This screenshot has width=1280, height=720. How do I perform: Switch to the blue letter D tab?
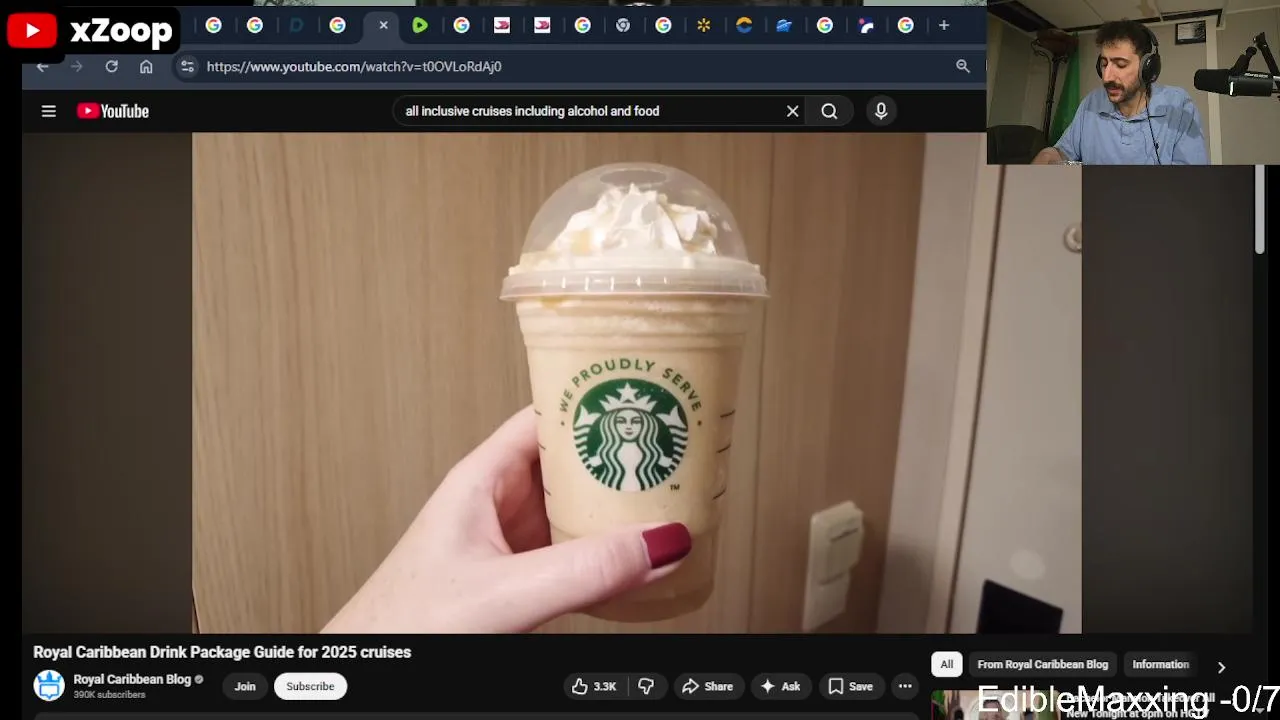tap(296, 25)
